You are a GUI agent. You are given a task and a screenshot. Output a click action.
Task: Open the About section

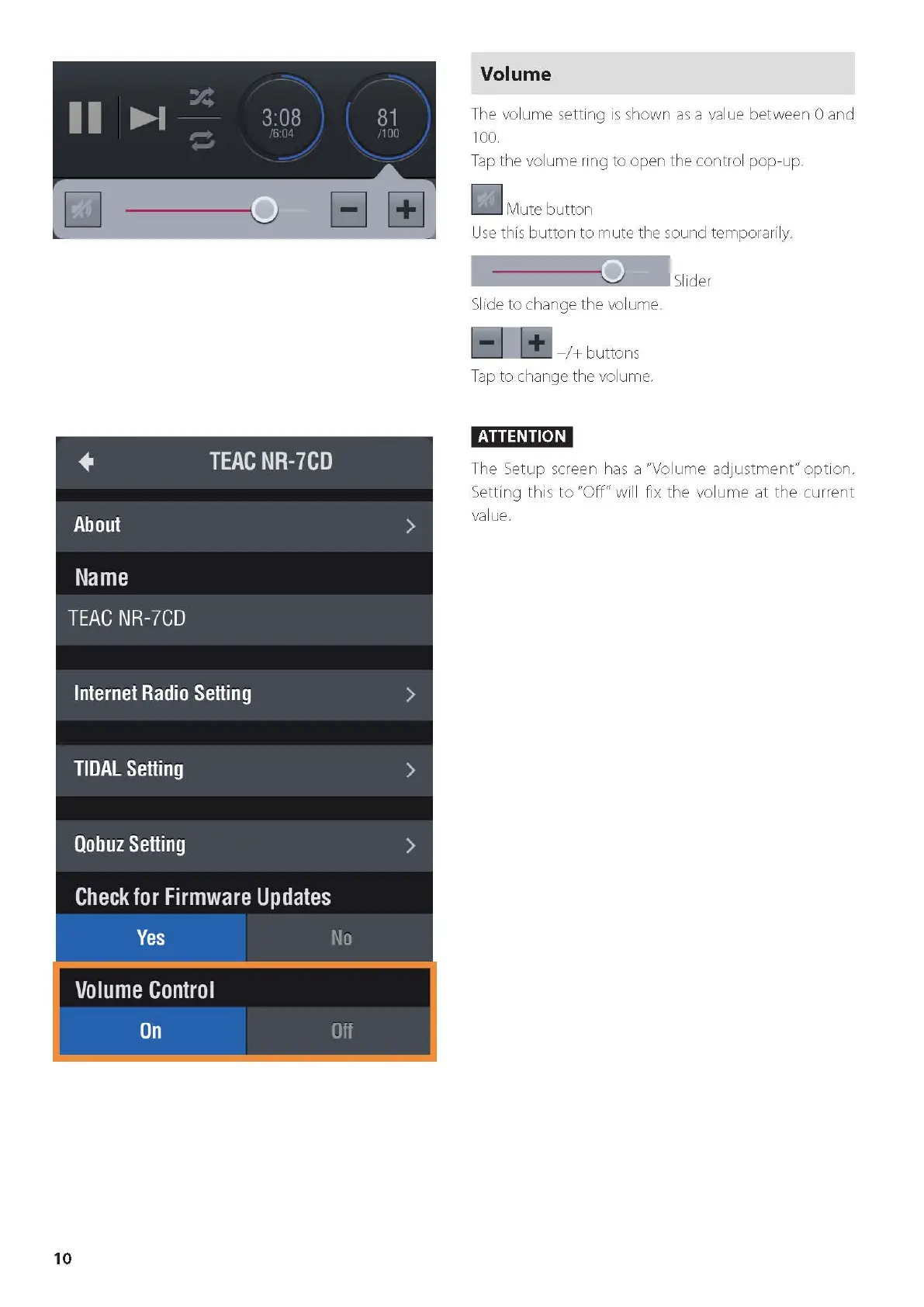click(244, 525)
